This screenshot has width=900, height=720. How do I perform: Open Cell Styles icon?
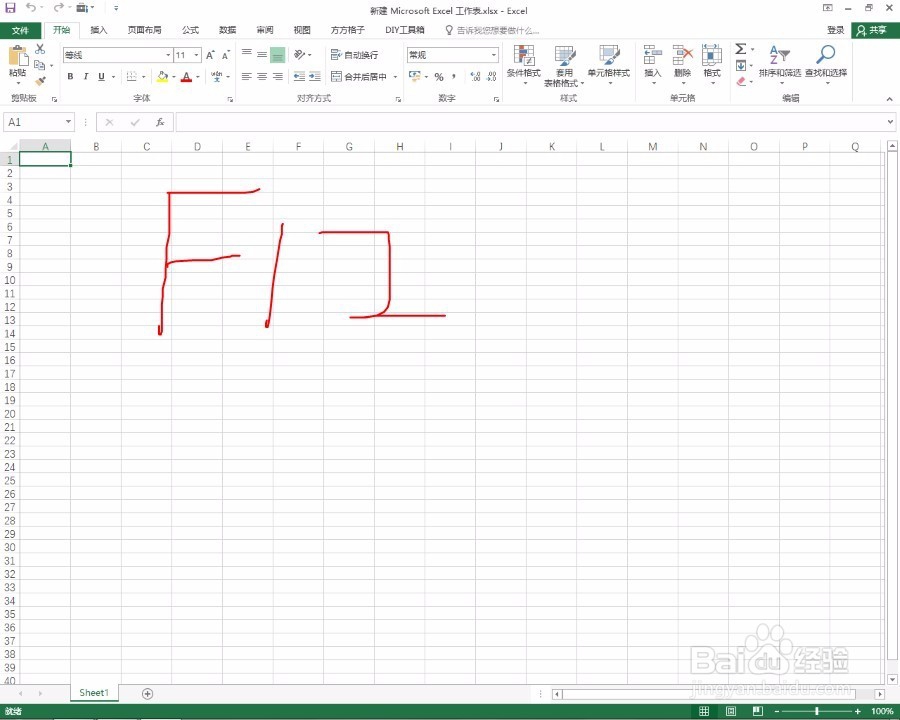coord(609,56)
